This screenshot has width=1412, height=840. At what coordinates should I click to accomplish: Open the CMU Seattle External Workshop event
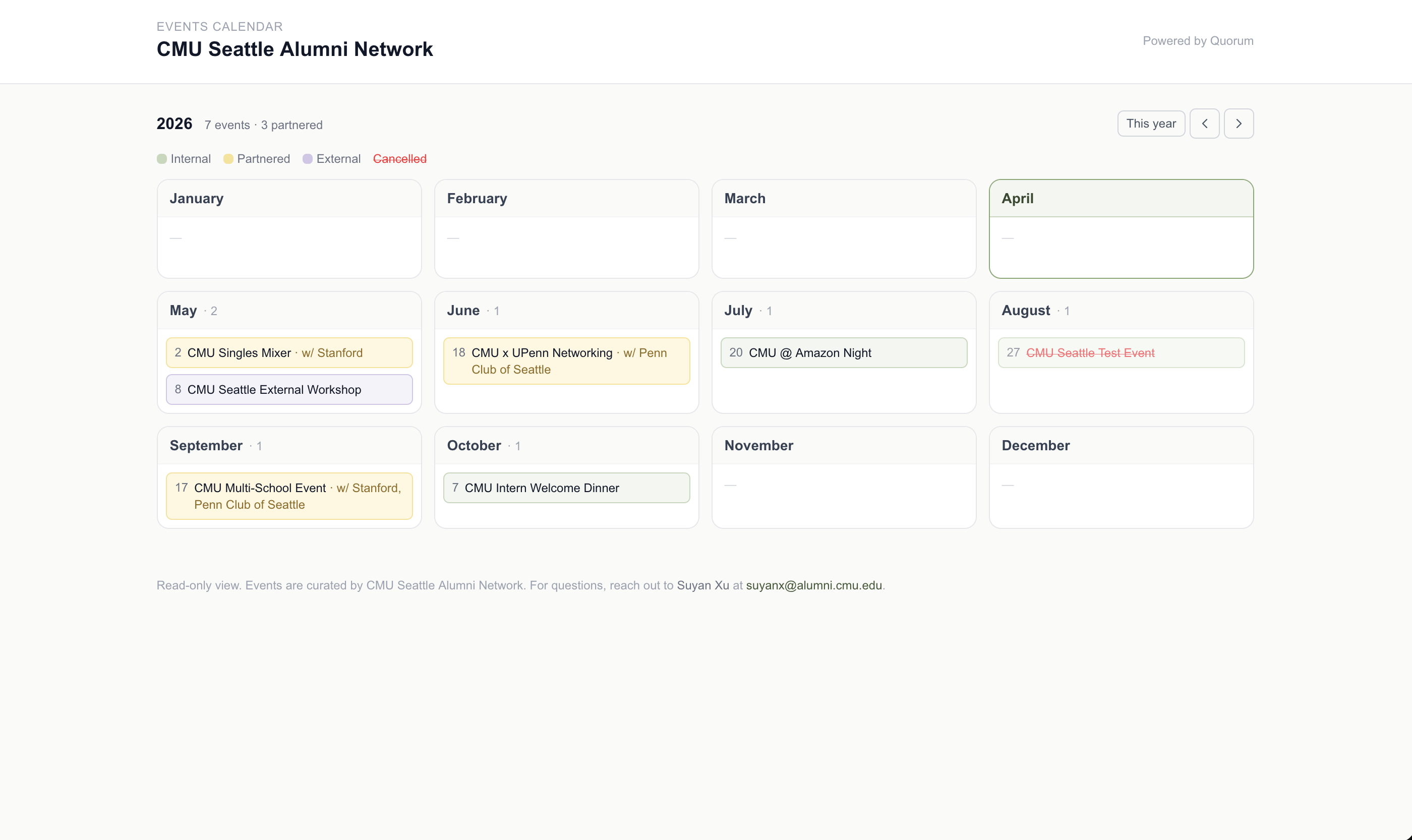pos(289,389)
